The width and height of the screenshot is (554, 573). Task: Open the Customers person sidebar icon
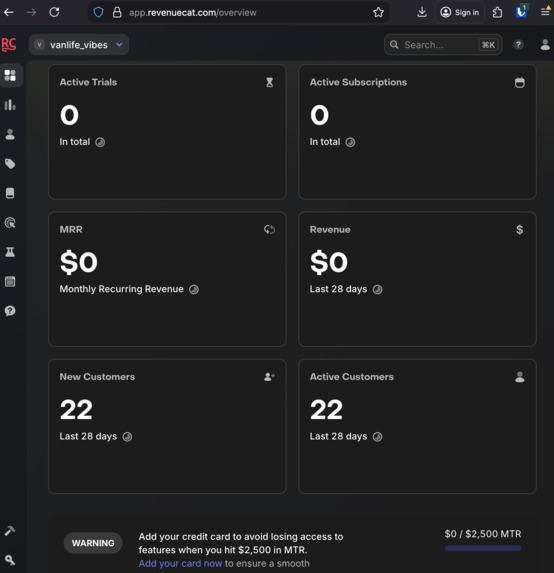click(x=10, y=134)
